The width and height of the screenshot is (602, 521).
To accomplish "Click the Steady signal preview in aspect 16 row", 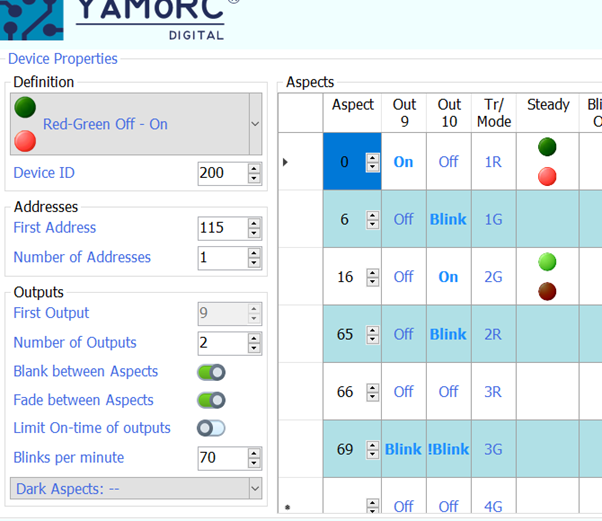I will [547, 277].
